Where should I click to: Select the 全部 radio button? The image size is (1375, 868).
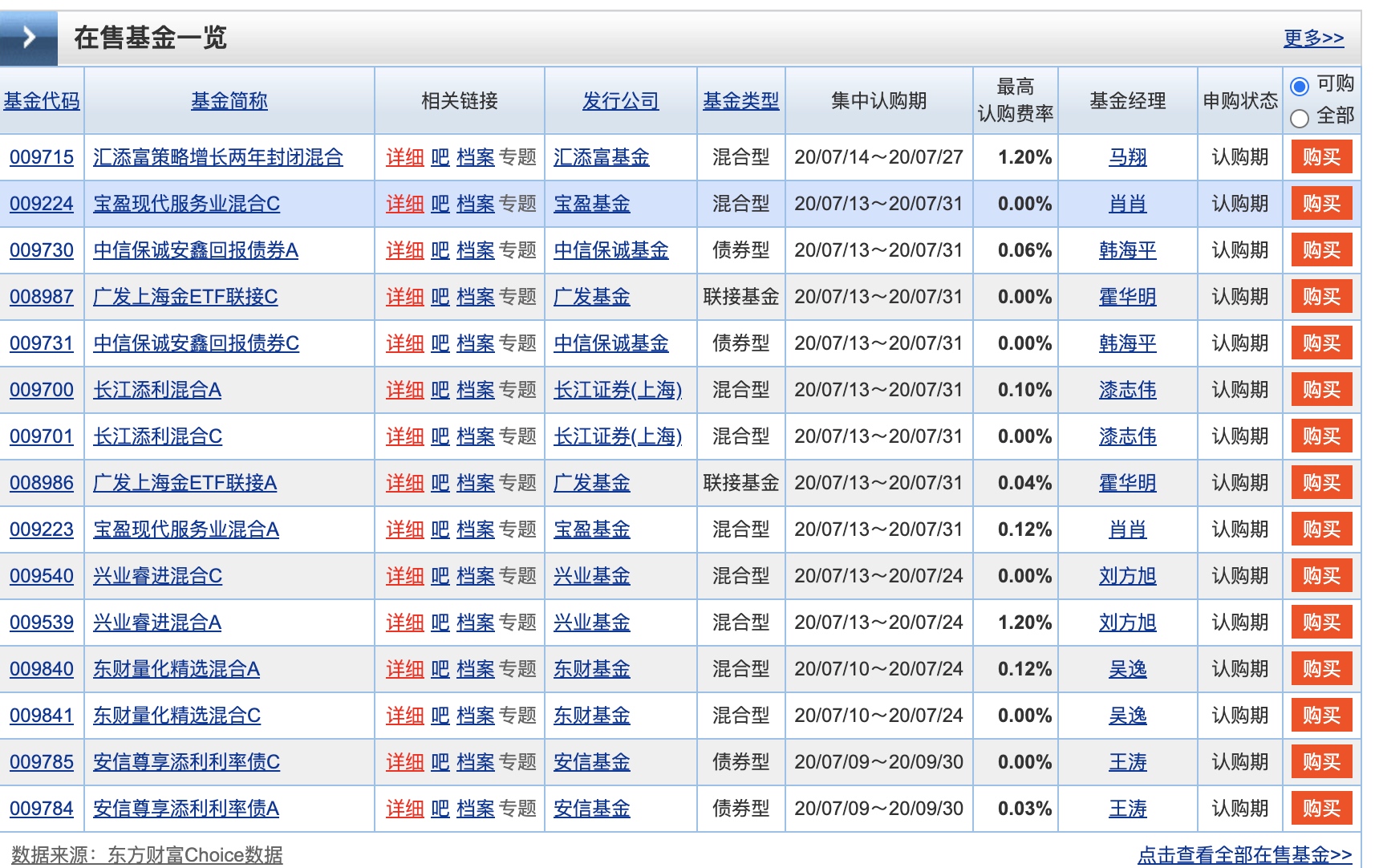click(x=1300, y=118)
